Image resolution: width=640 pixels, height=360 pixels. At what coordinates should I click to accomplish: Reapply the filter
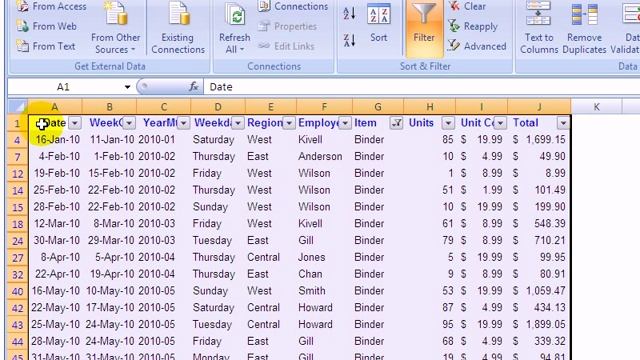coord(473,27)
